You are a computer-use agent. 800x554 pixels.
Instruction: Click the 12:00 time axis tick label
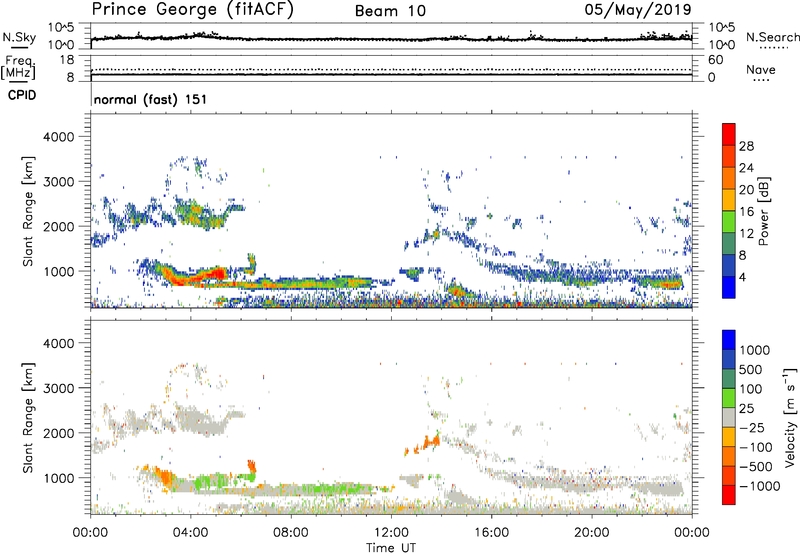point(391,533)
